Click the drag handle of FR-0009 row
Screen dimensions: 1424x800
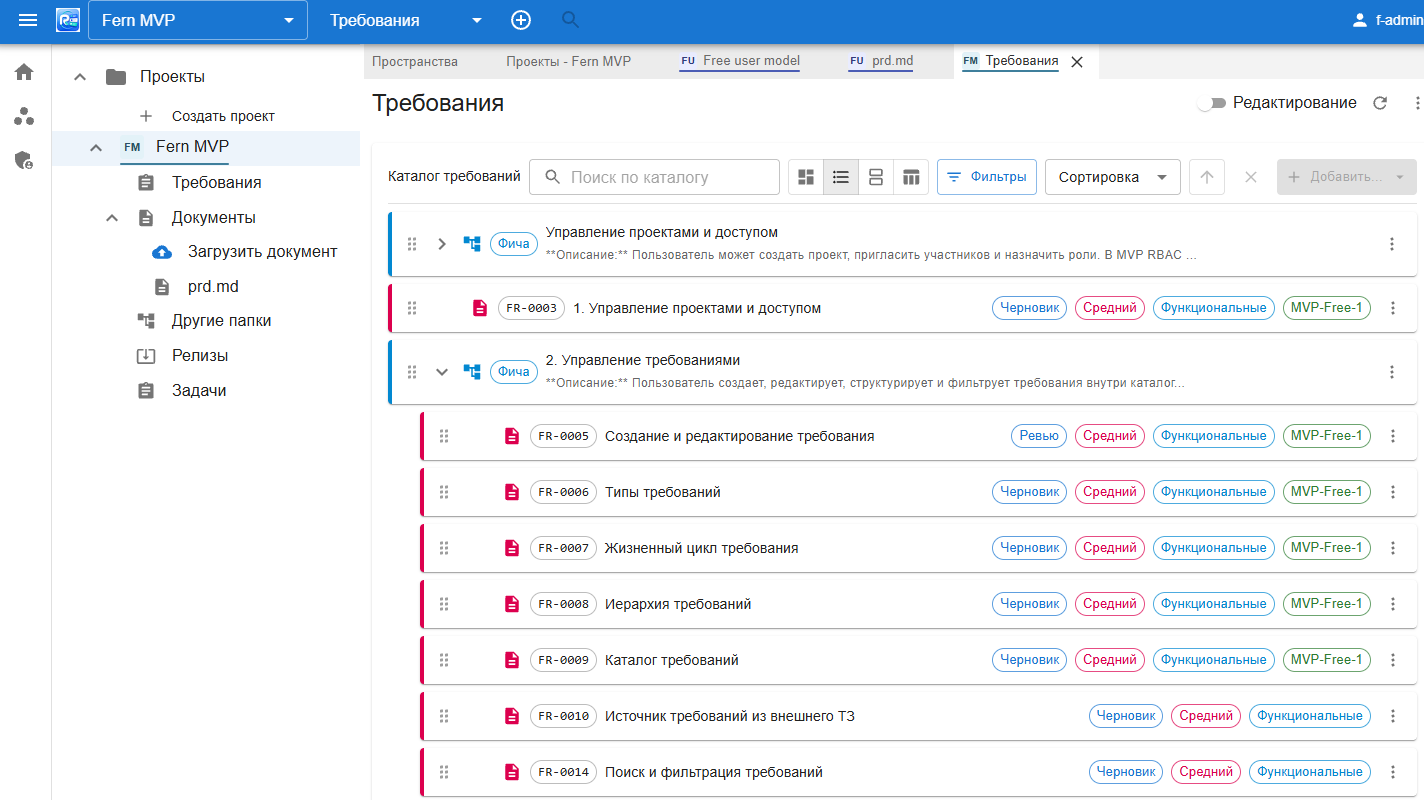click(444, 660)
